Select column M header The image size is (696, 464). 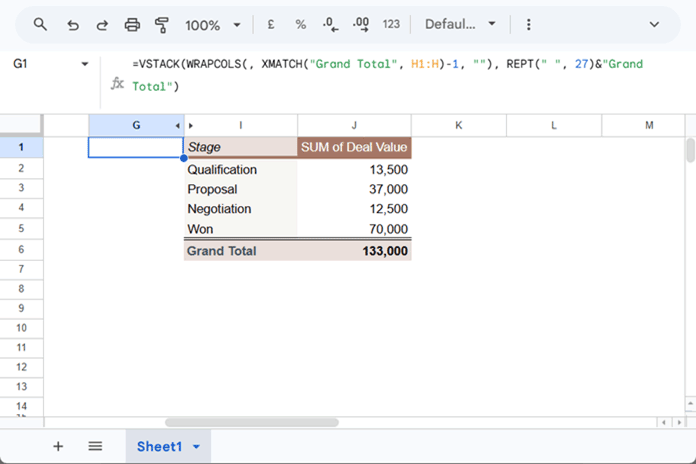point(649,125)
